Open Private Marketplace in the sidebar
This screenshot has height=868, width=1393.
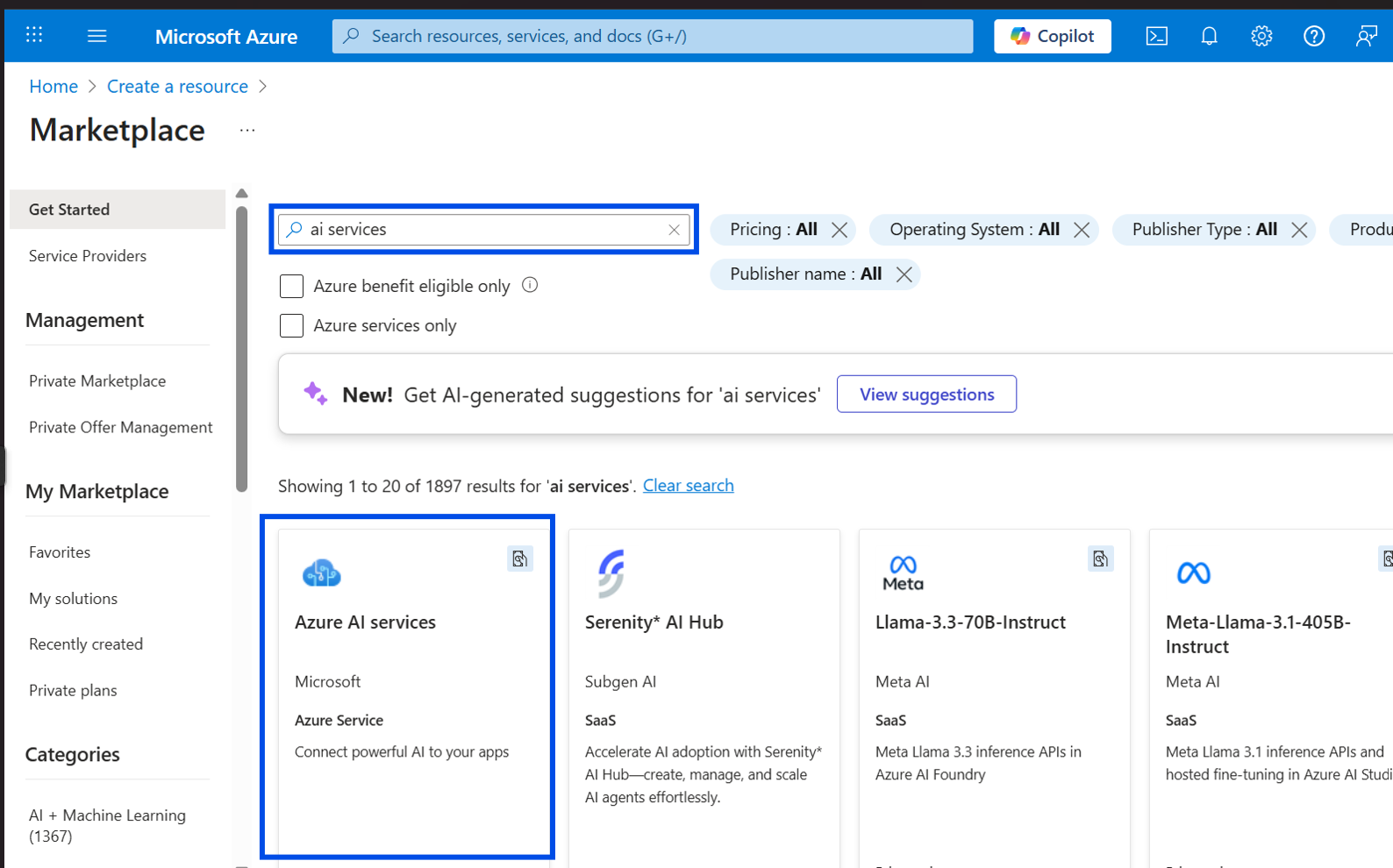tap(97, 381)
